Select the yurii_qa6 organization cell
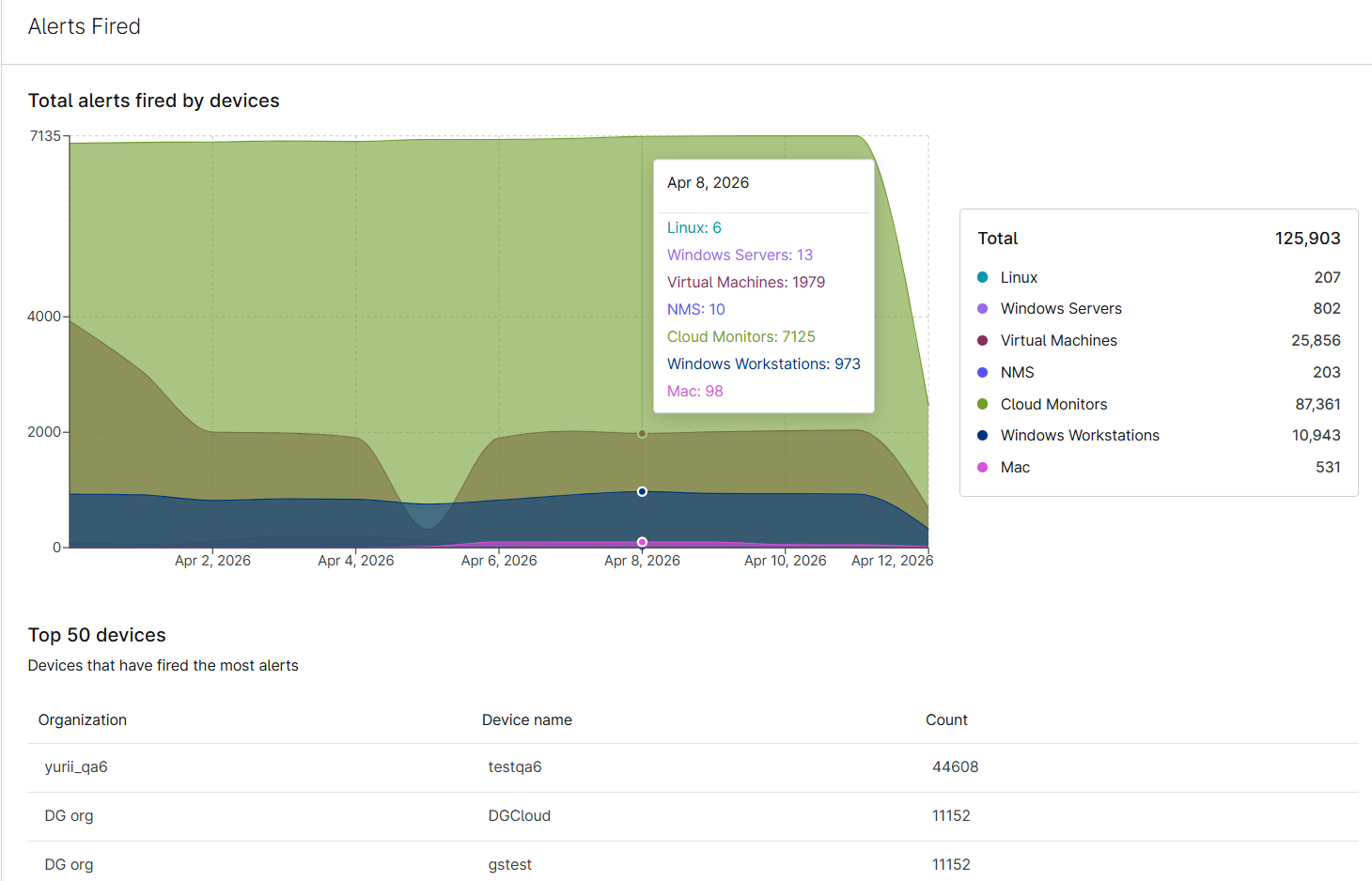Image resolution: width=1372 pixels, height=881 pixels. click(76, 766)
